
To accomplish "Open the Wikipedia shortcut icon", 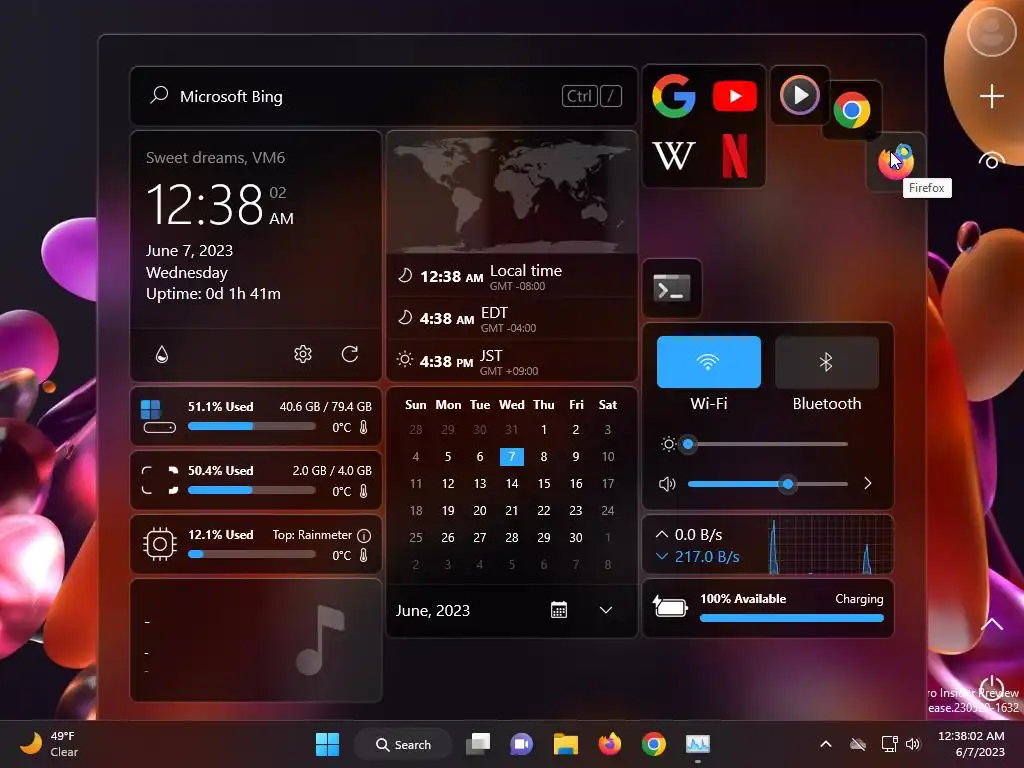I will (673, 155).
